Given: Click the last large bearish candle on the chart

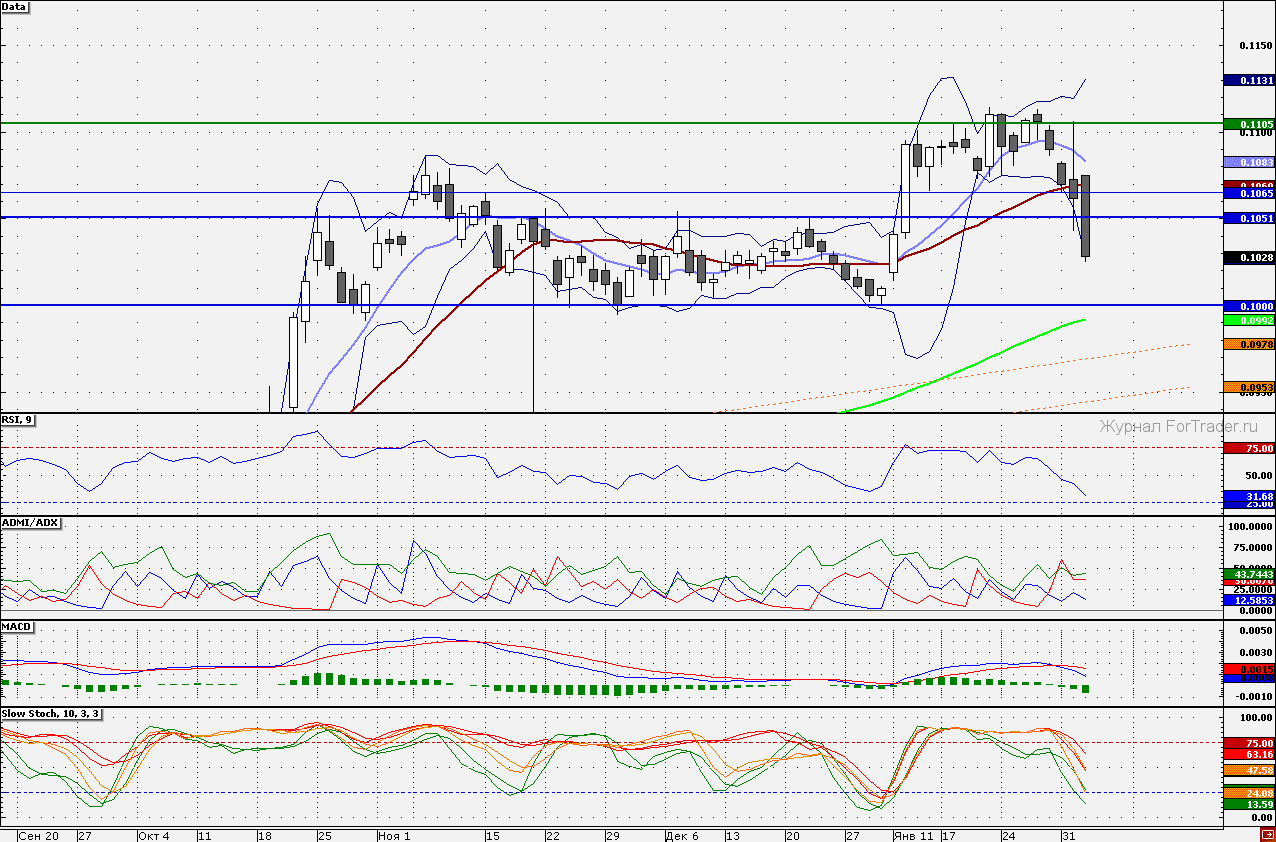Looking at the screenshot, I should 1085,216.
